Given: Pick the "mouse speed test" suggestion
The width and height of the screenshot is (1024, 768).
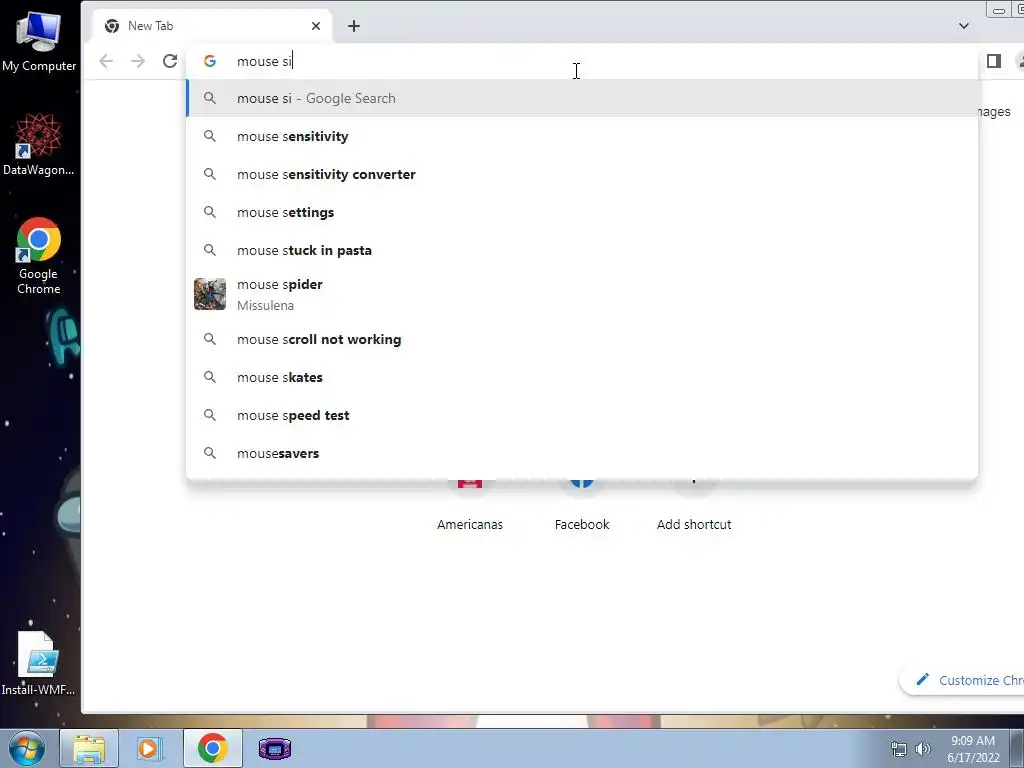Looking at the screenshot, I should click(583, 415).
